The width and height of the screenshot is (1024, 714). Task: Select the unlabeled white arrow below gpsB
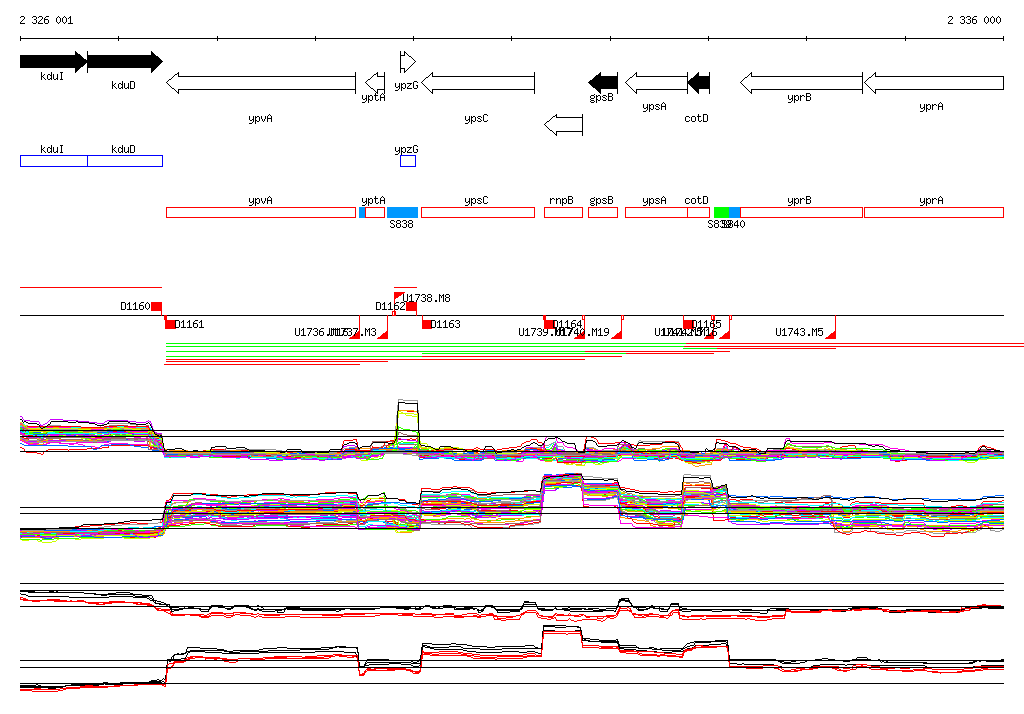point(564,125)
